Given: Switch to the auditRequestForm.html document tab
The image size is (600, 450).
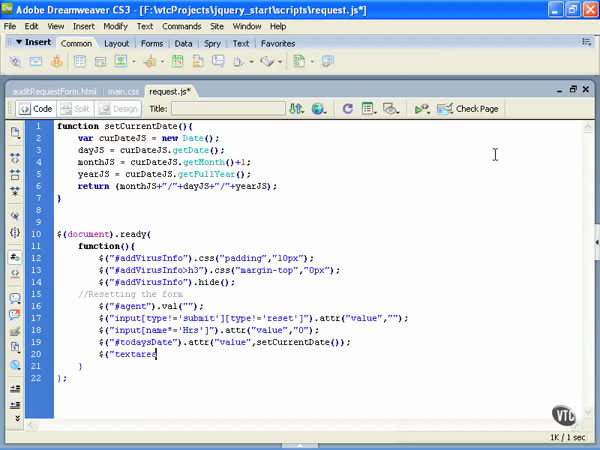Looking at the screenshot, I should click(53, 91).
